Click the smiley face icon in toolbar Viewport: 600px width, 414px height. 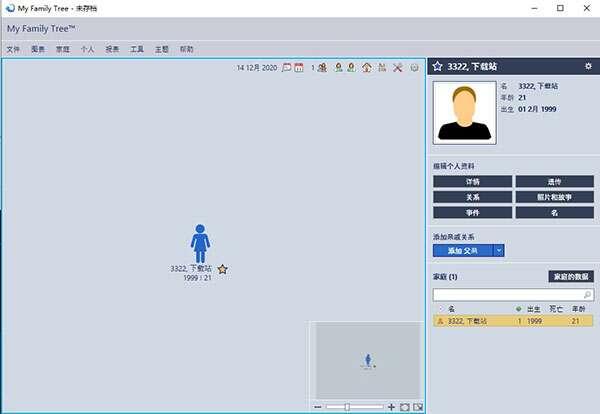tap(415, 68)
